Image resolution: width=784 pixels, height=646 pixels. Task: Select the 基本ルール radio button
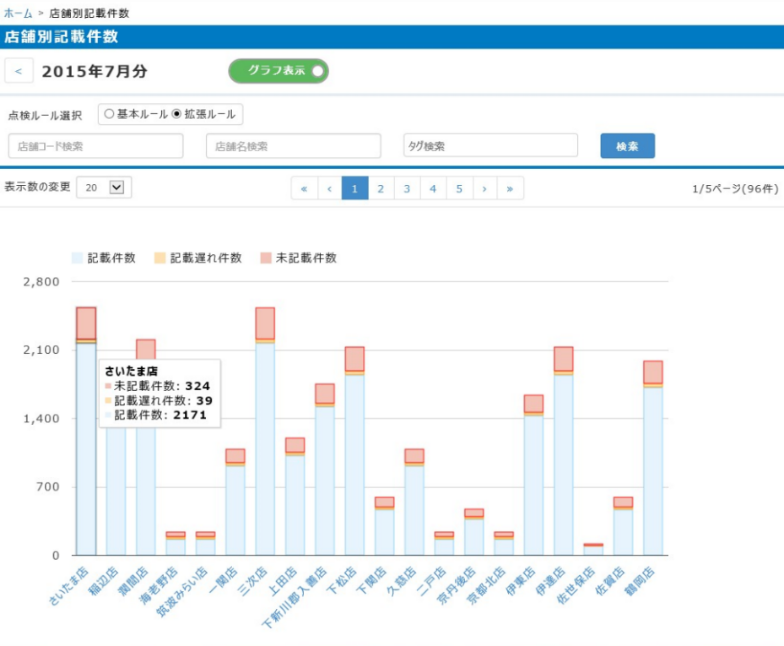pyautogui.click(x=109, y=114)
